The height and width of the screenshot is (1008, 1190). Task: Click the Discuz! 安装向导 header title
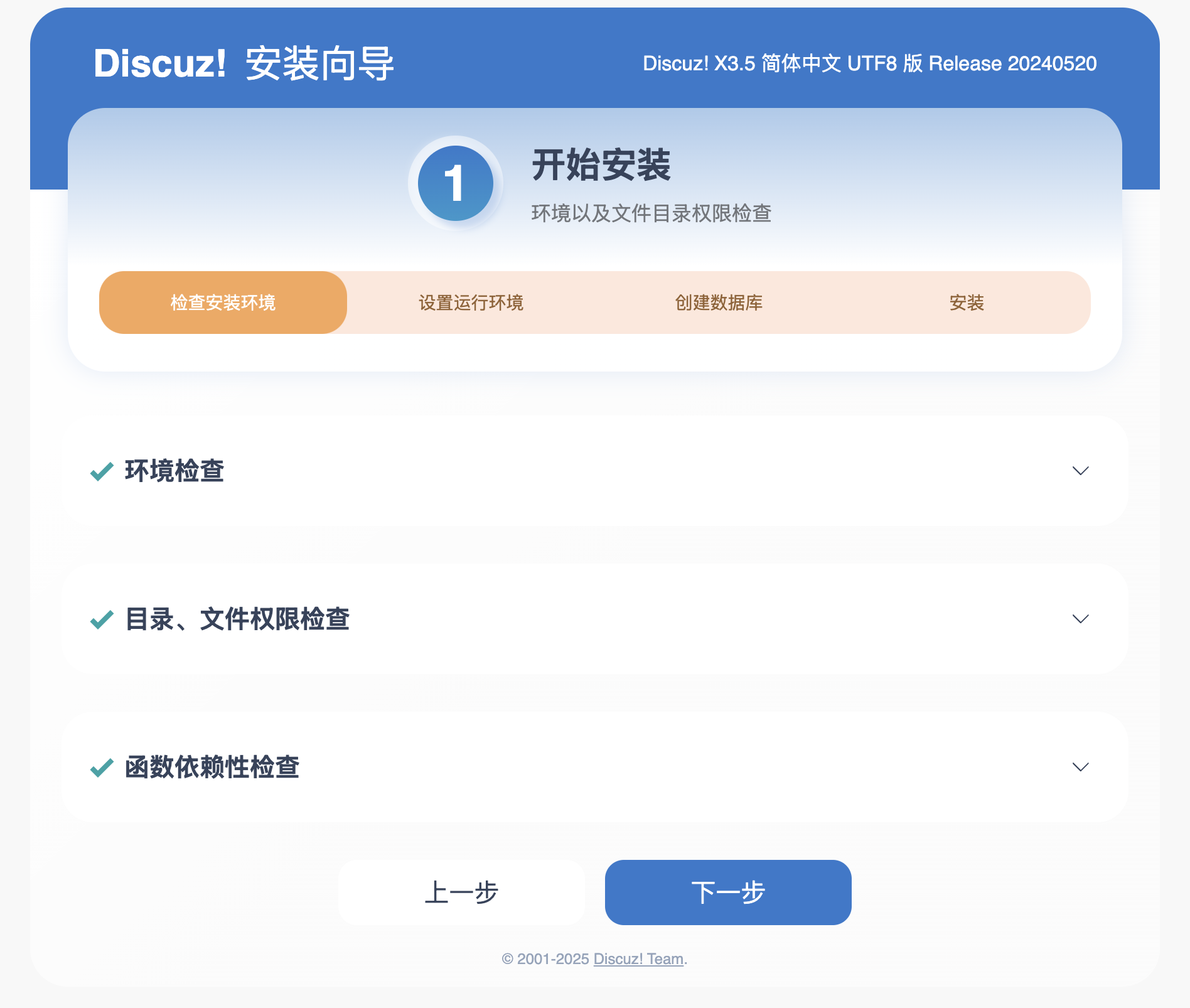point(244,63)
